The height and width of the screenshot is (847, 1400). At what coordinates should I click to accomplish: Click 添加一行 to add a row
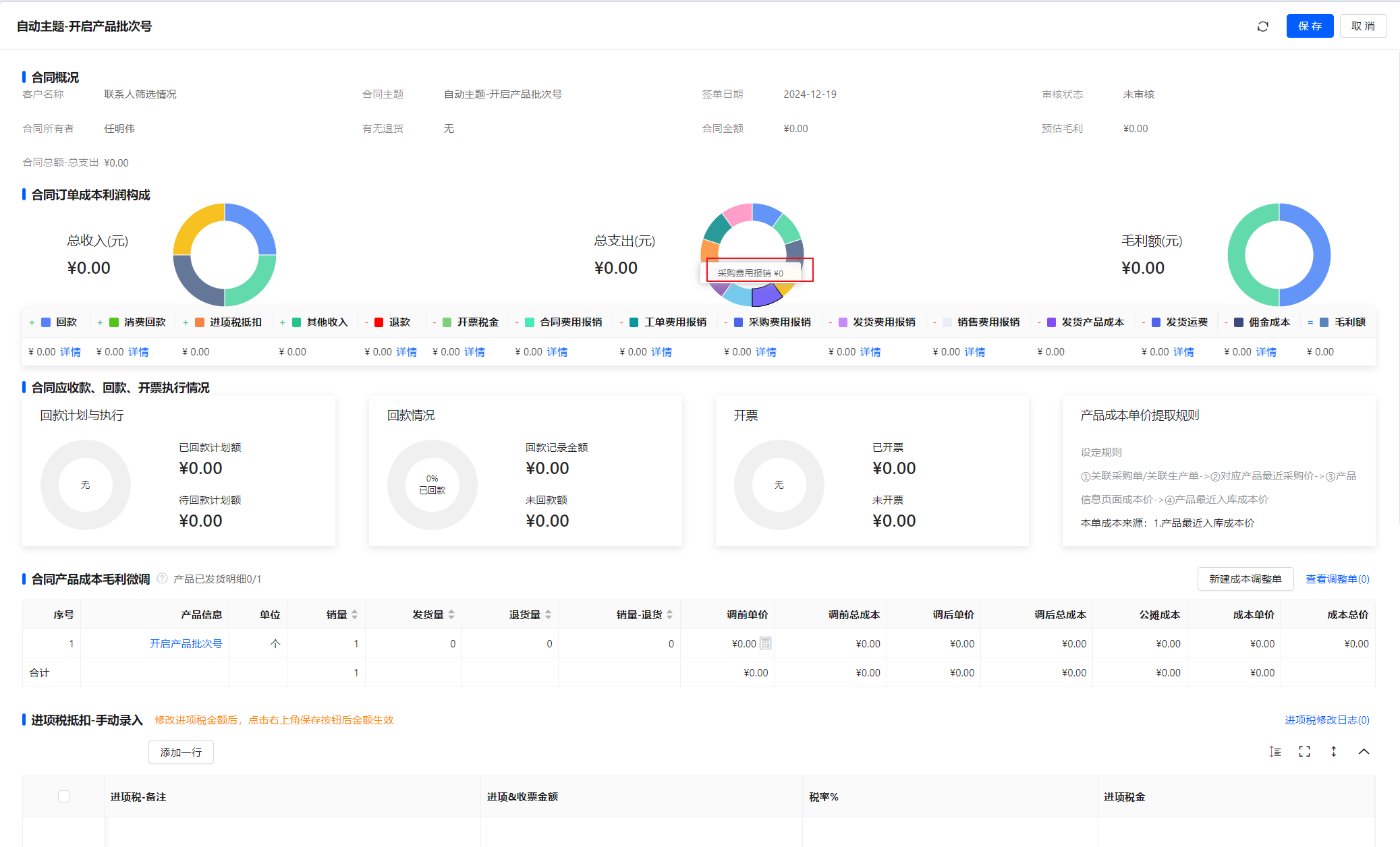coord(181,752)
